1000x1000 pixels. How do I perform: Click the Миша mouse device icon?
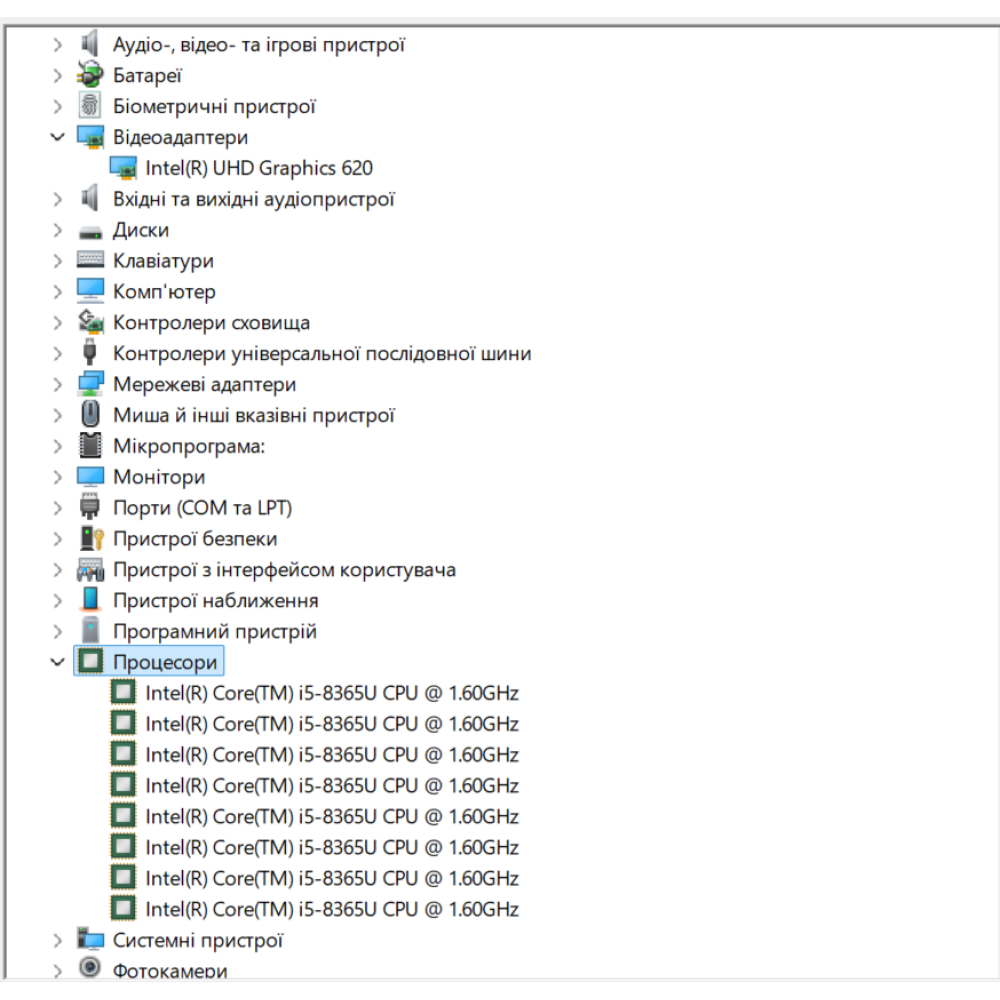pos(90,415)
